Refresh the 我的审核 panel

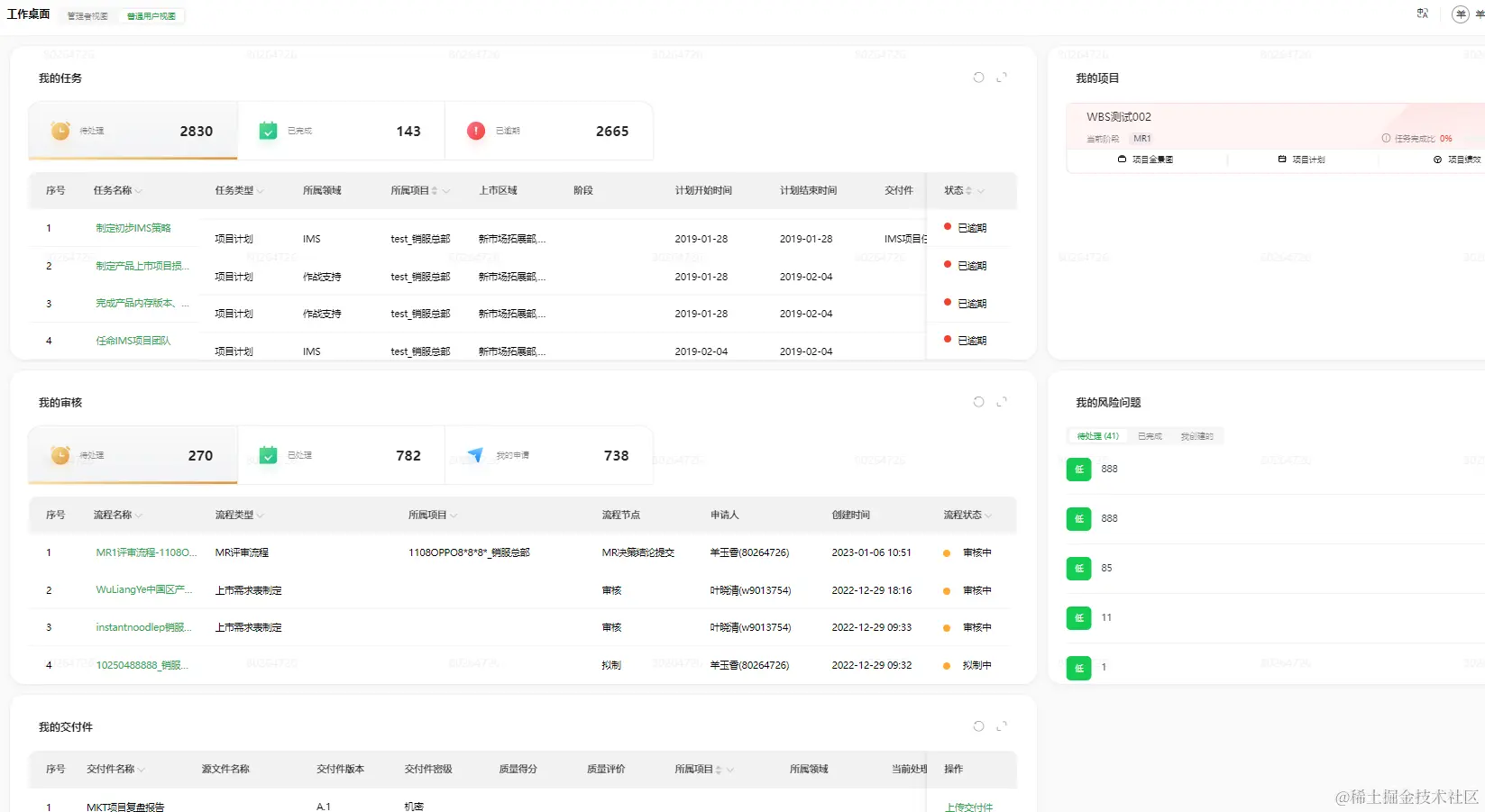click(978, 402)
